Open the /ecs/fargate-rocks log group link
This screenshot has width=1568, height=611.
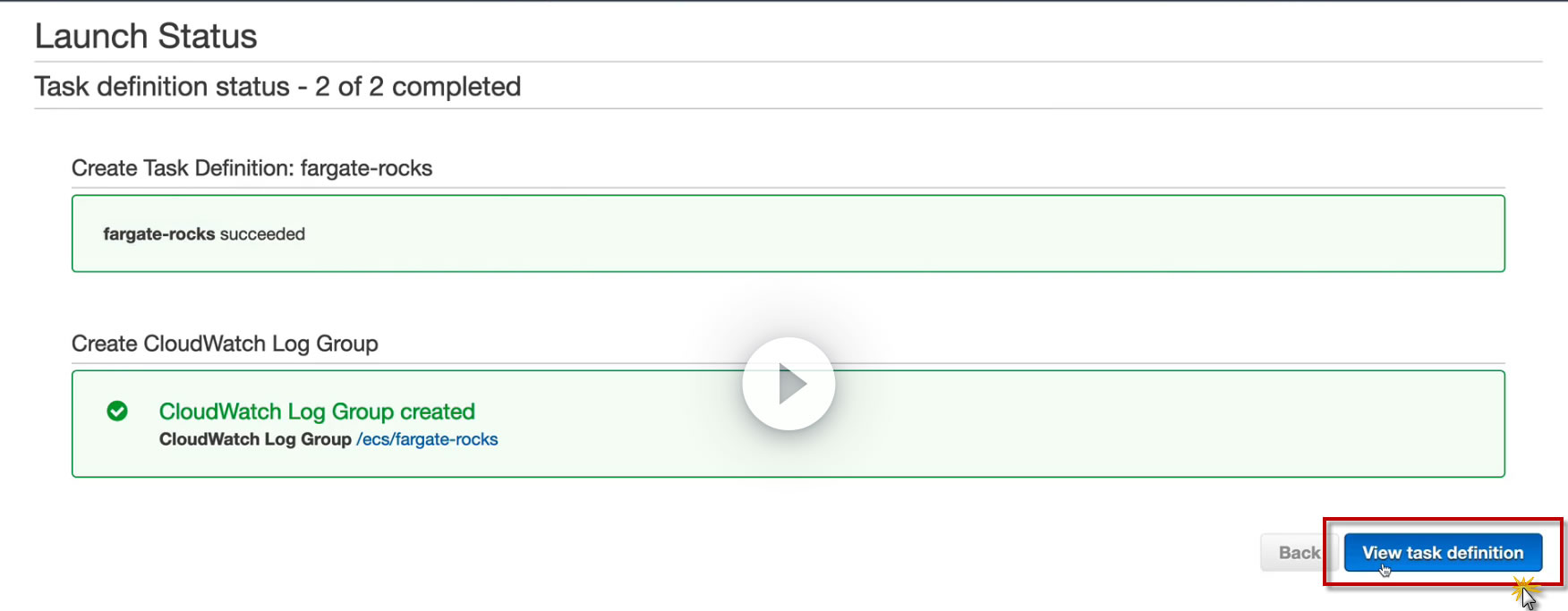pyautogui.click(x=427, y=439)
